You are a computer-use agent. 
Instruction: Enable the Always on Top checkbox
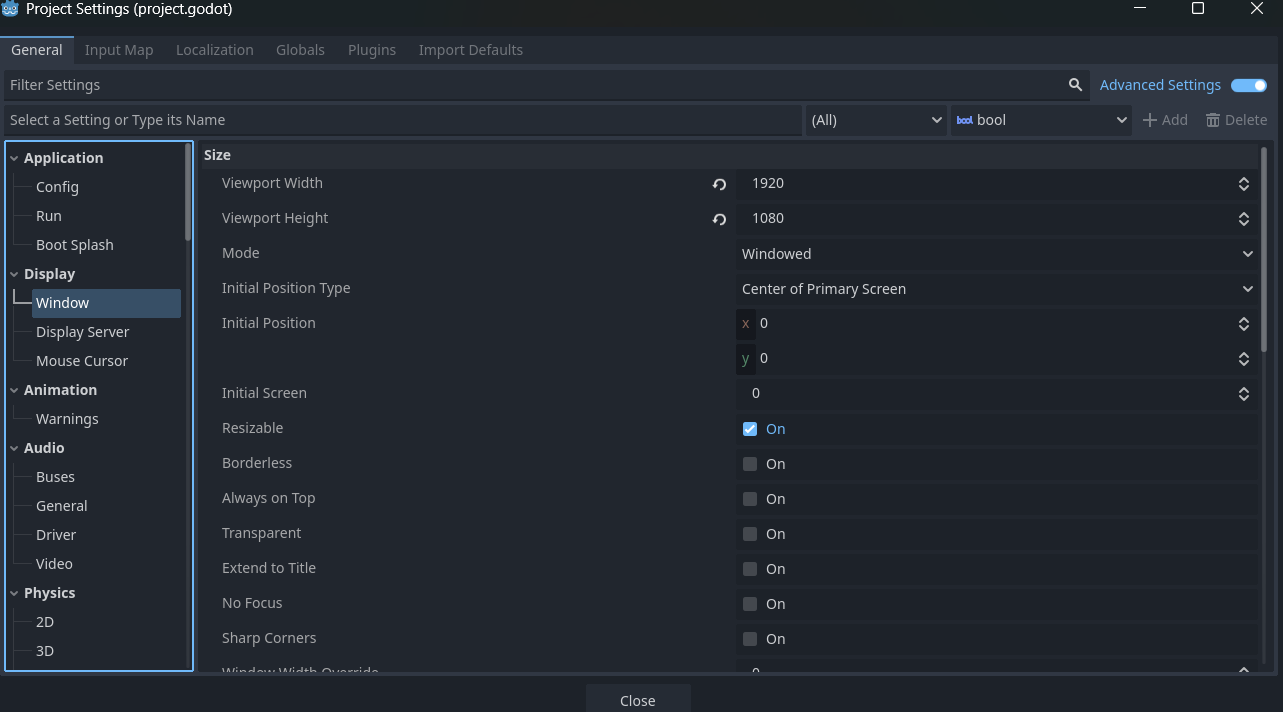[750, 499]
